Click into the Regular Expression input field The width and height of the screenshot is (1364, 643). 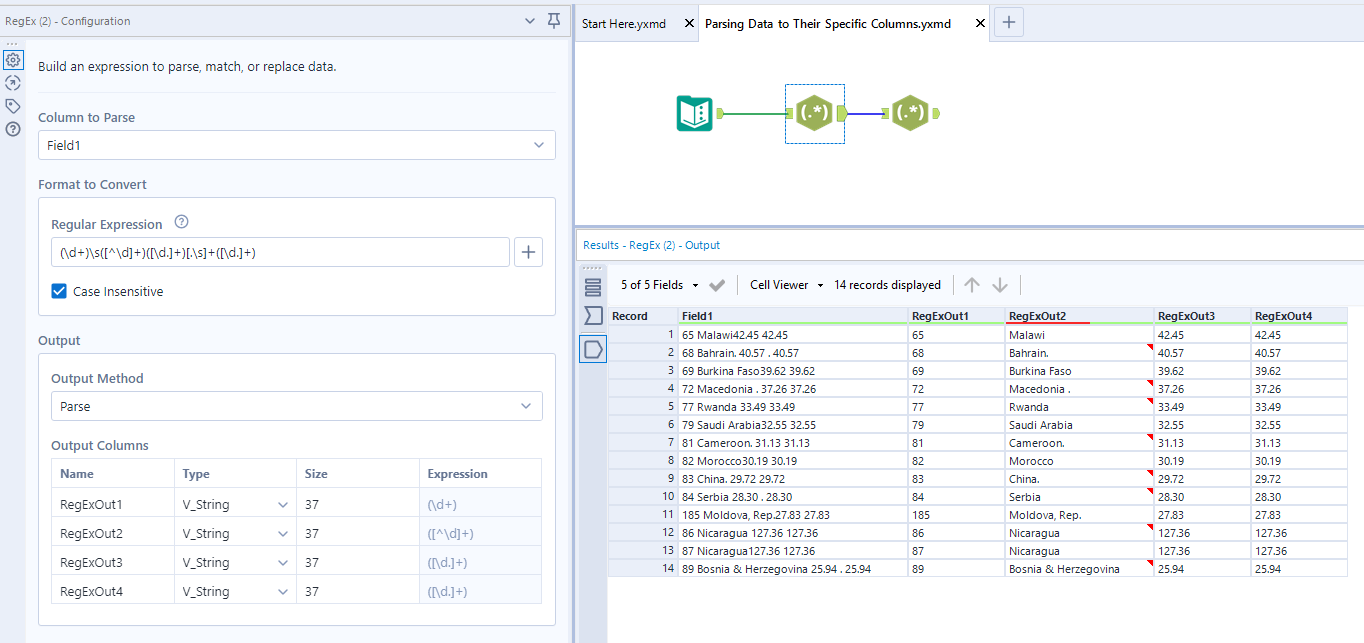(280, 253)
